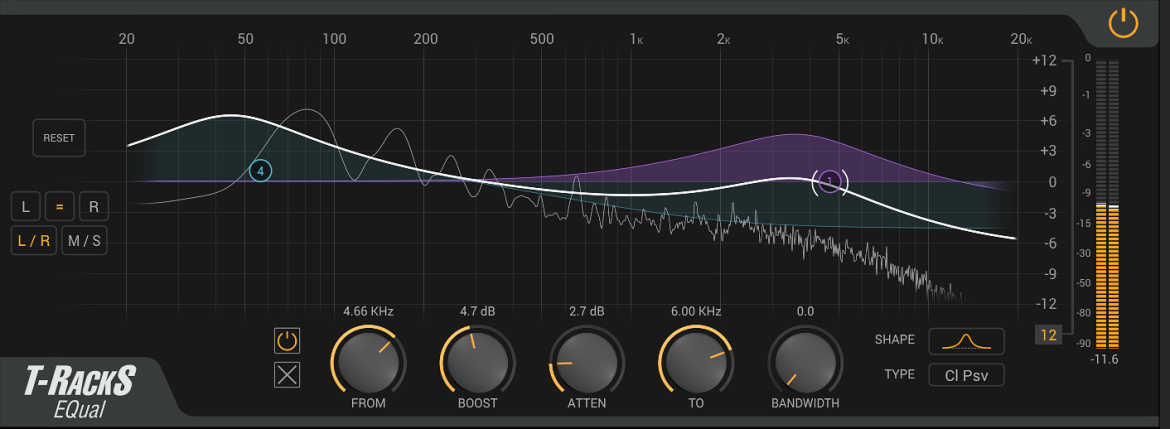Toggle the channel link equals button
Image resolution: width=1170 pixels, height=429 pixels.
tap(59, 207)
